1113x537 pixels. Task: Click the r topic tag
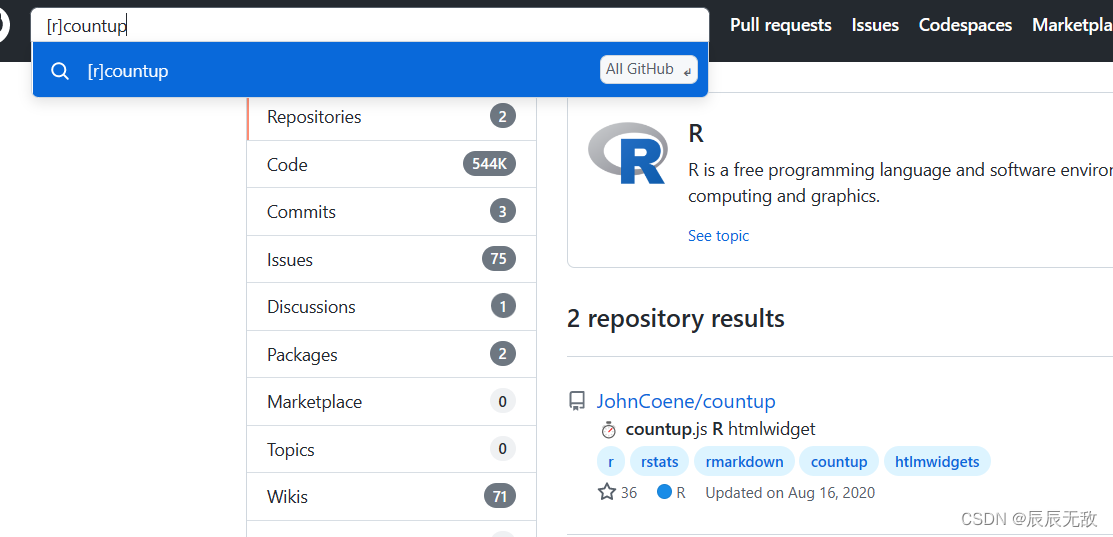610,462
